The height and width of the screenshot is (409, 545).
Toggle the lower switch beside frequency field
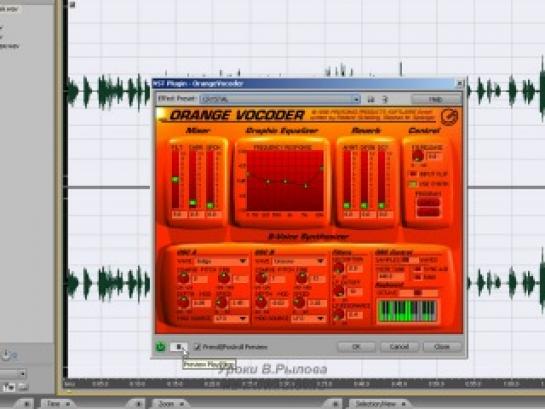click(x=418, y=277)
